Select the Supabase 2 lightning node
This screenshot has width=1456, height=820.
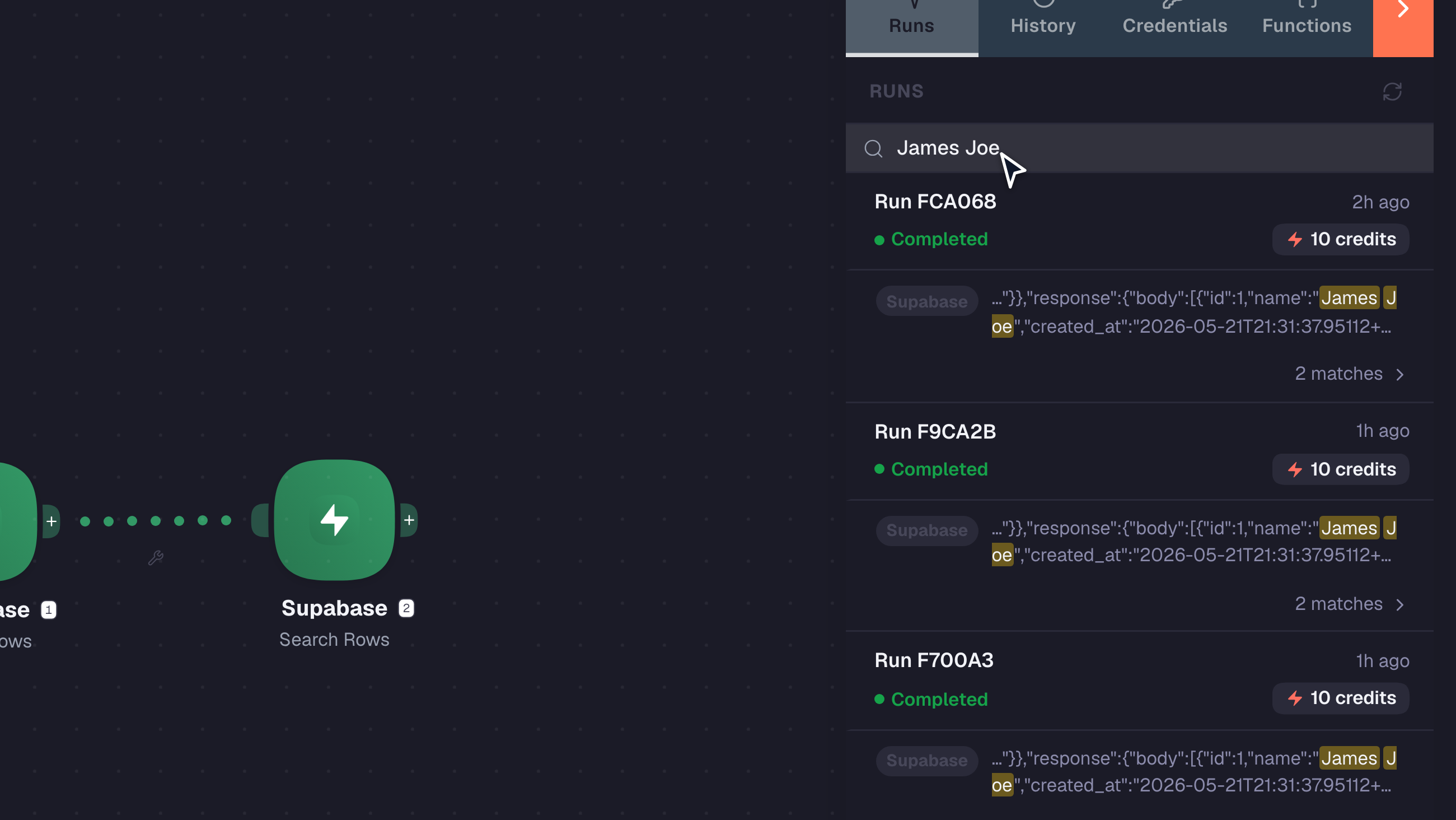tap(334, 520)
